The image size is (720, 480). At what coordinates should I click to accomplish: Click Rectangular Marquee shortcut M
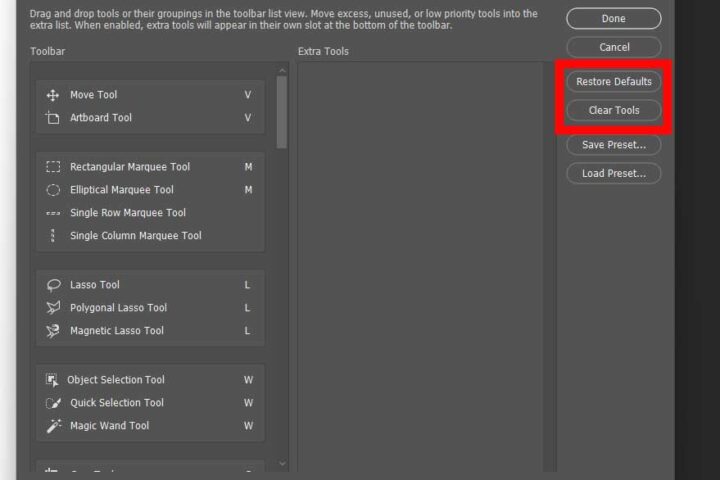pyautogui.click(x=248, y=167)
